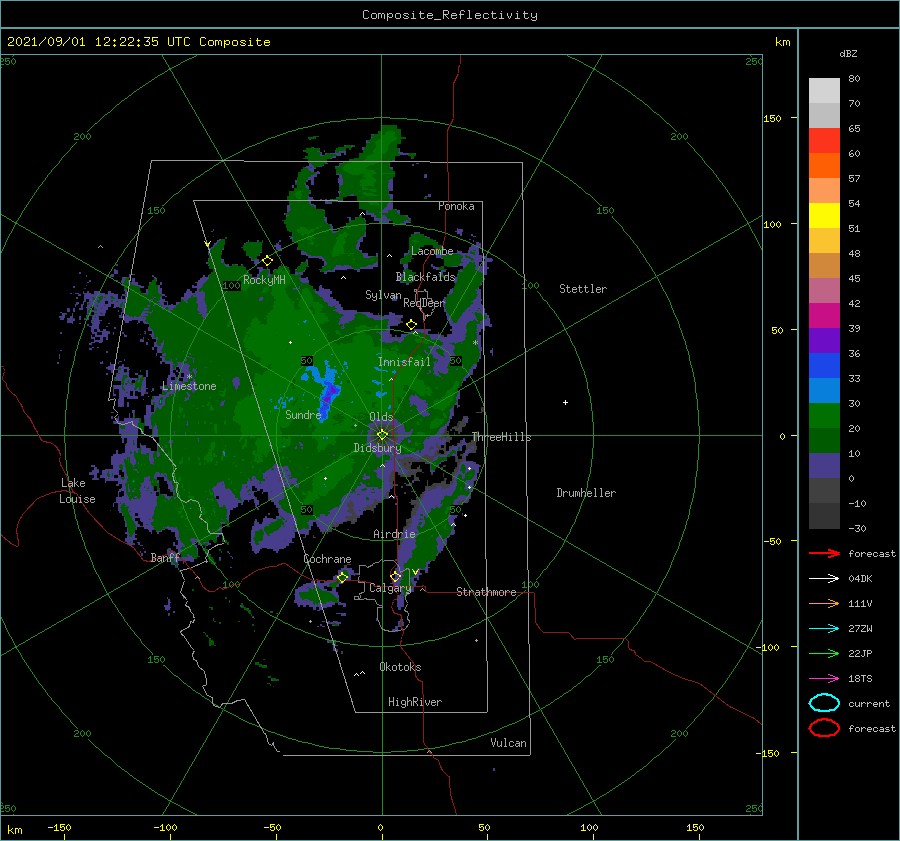Screen dimensions: 900x841
Task: Click the Ponoka label
Action: pyautogui.click(x=456, y=206)
